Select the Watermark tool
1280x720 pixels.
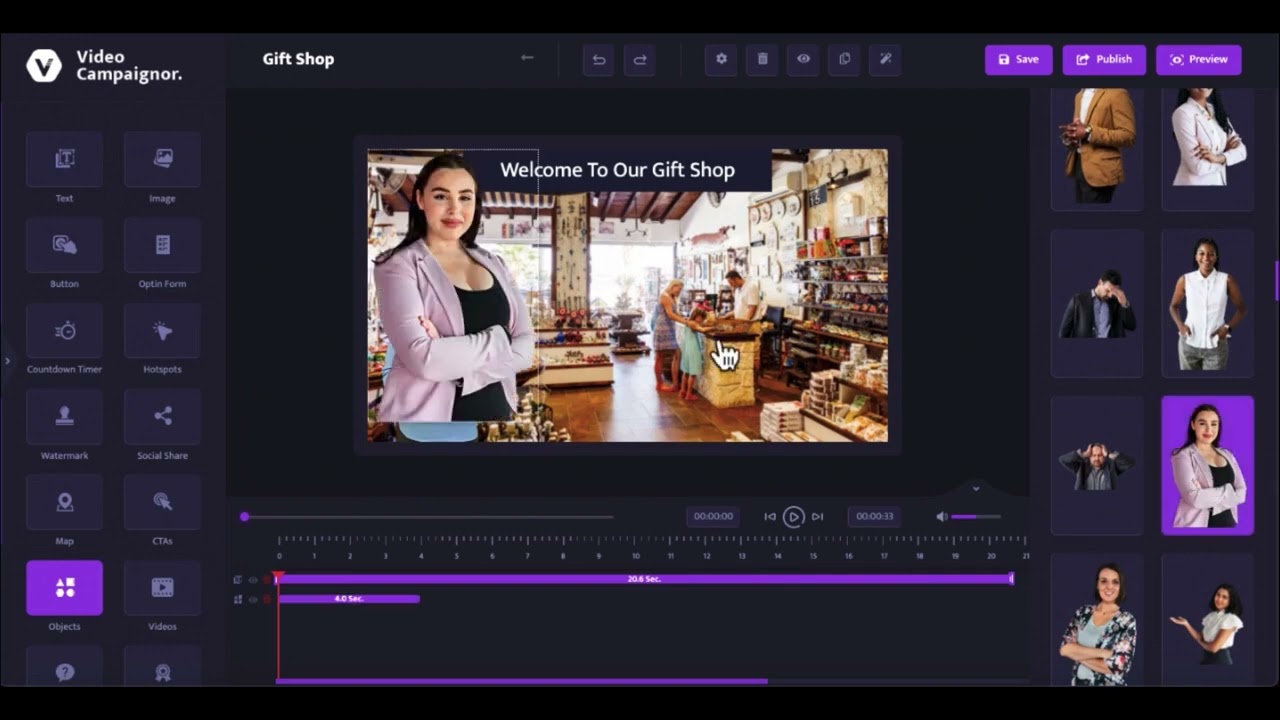(x=64, y=416)
